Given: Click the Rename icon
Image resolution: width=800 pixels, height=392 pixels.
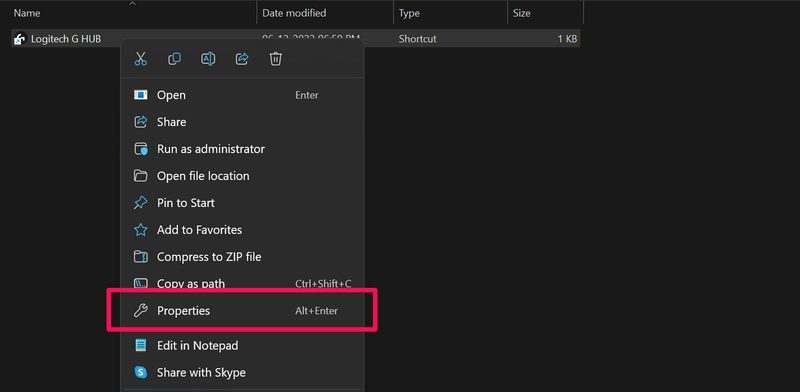Looking at the screenshot, I should point(208,59).
